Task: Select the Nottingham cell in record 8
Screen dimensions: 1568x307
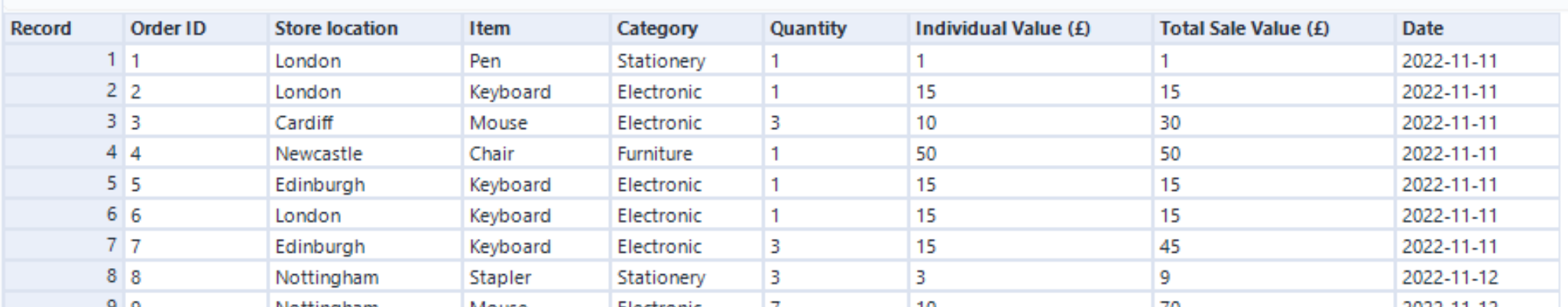Action: click(326, 277)
